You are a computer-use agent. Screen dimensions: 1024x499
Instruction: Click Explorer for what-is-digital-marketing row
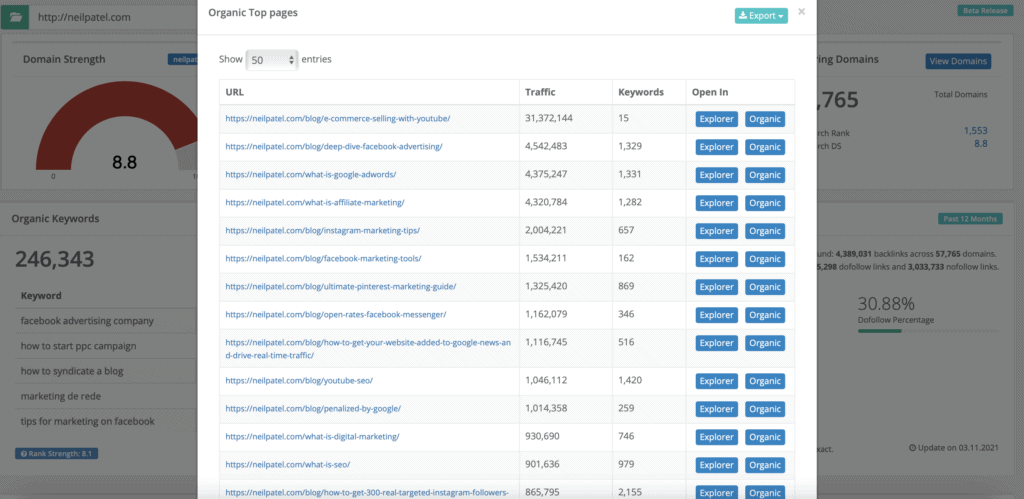716,437
